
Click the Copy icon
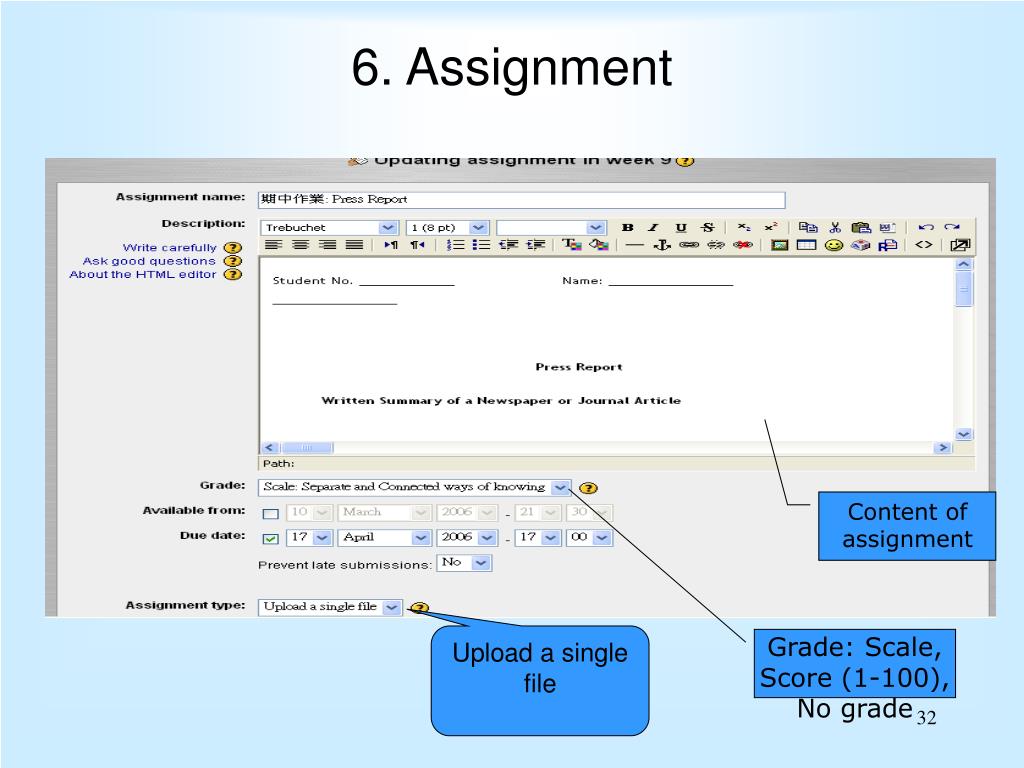click(x=808, y=227)
